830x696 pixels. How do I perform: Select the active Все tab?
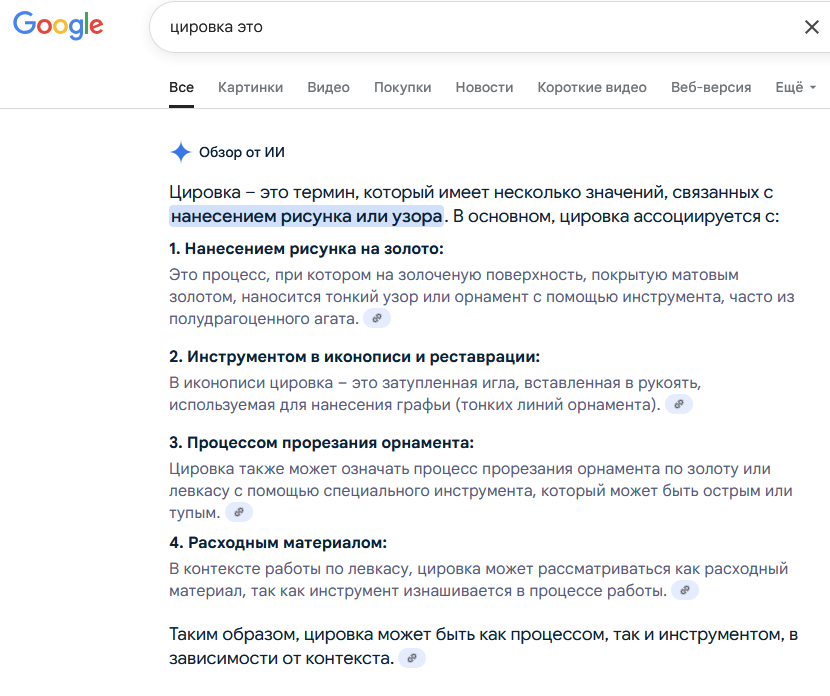point(181,87)
